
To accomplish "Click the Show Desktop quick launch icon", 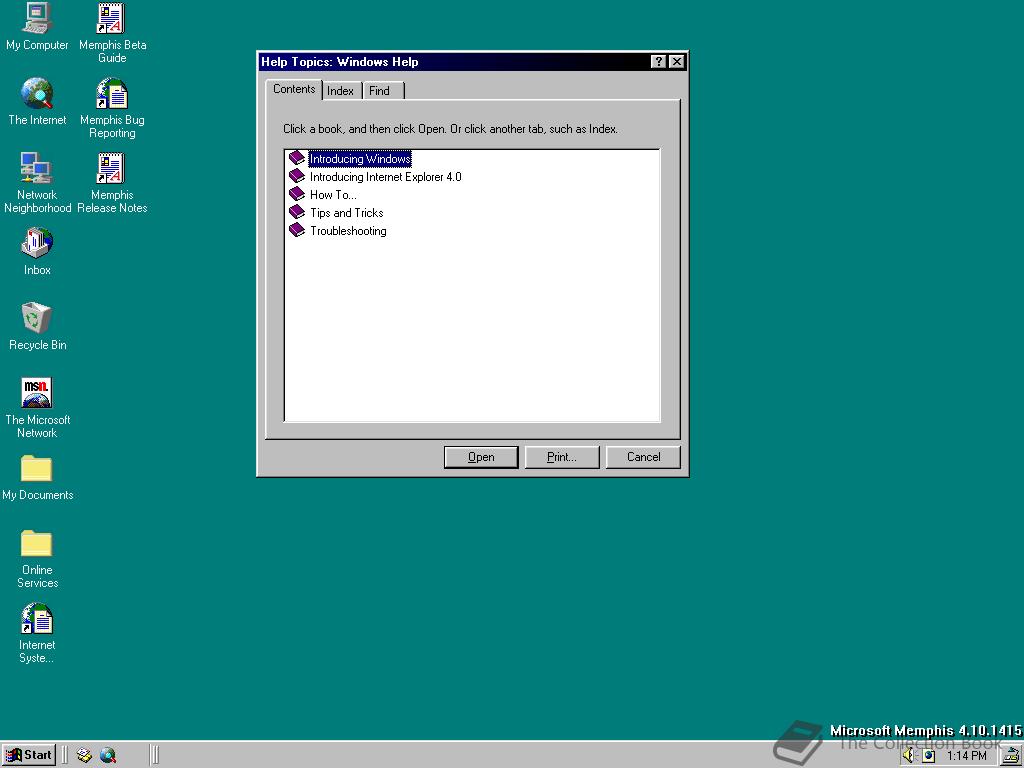I will [x=84, y=756].
